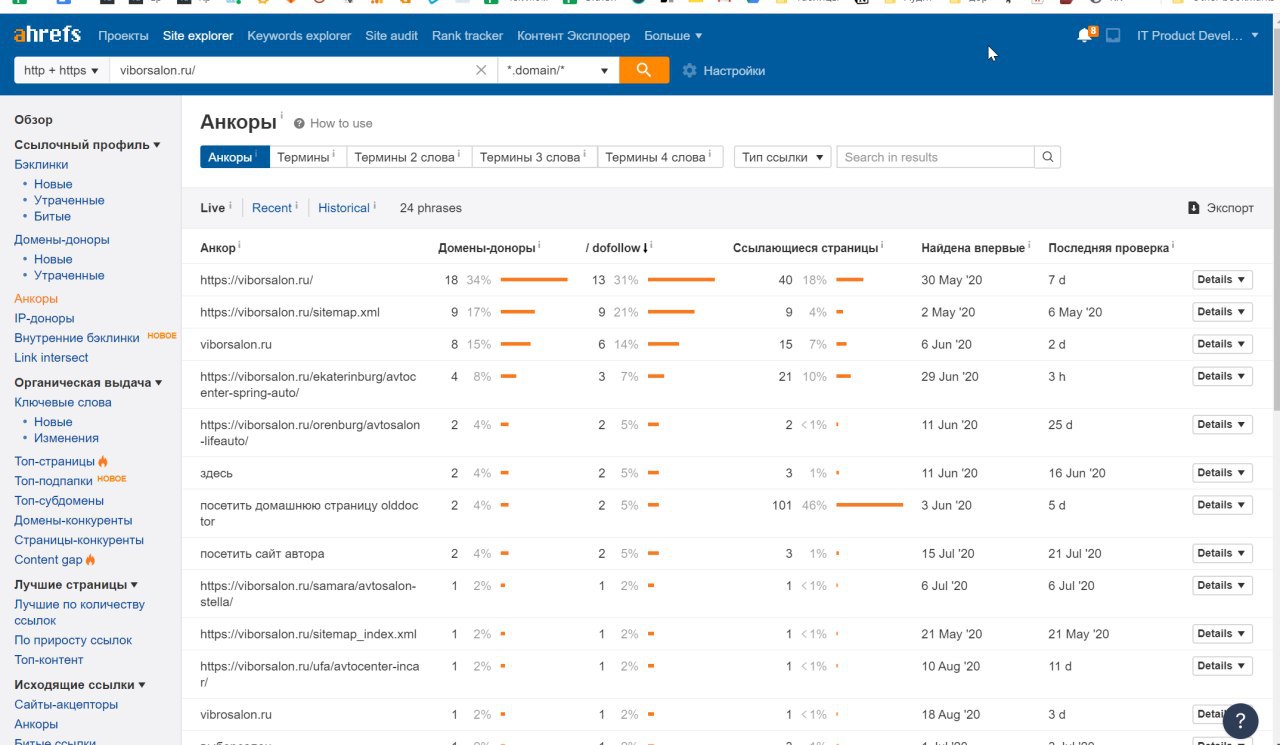Click anchor text посетить сайт автора
Viewport: 1280px width, 745px height.
(262, 553)
